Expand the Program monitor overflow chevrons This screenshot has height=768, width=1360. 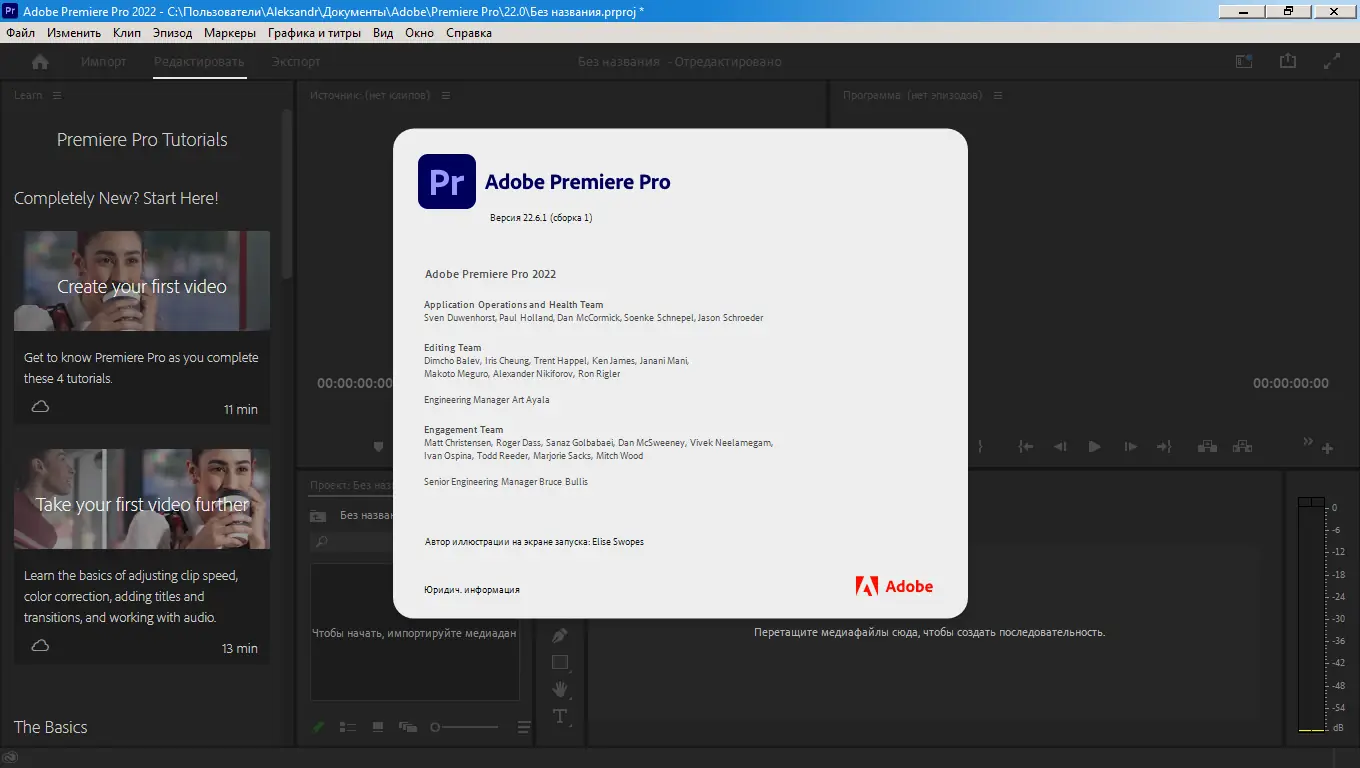1307,441
